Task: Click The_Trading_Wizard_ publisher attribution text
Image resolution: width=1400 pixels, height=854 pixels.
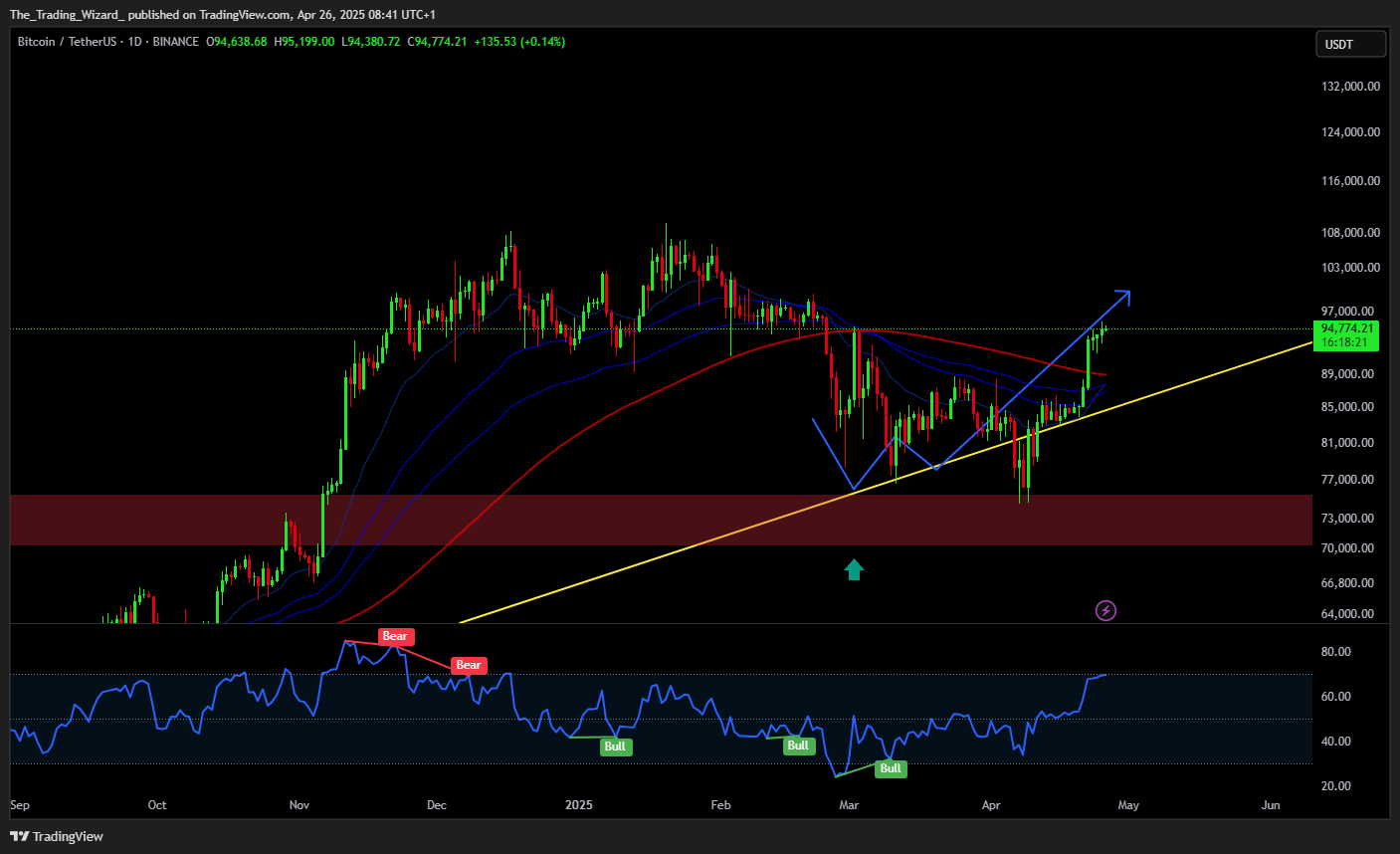Action: [67, 15]
